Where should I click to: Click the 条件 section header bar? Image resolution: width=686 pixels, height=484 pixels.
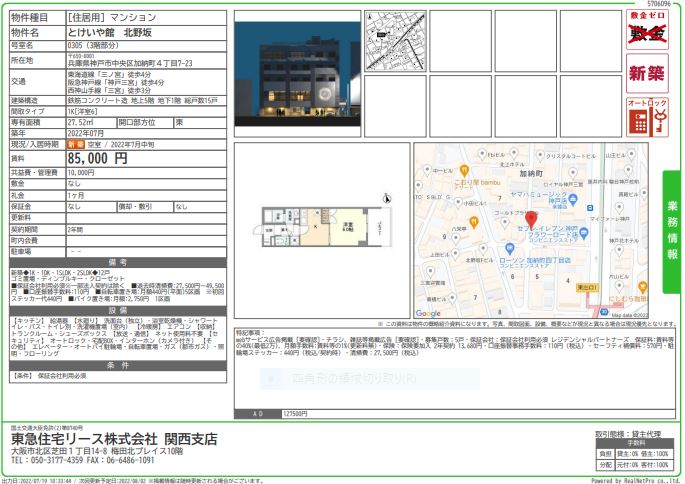[x=118, y=365]
